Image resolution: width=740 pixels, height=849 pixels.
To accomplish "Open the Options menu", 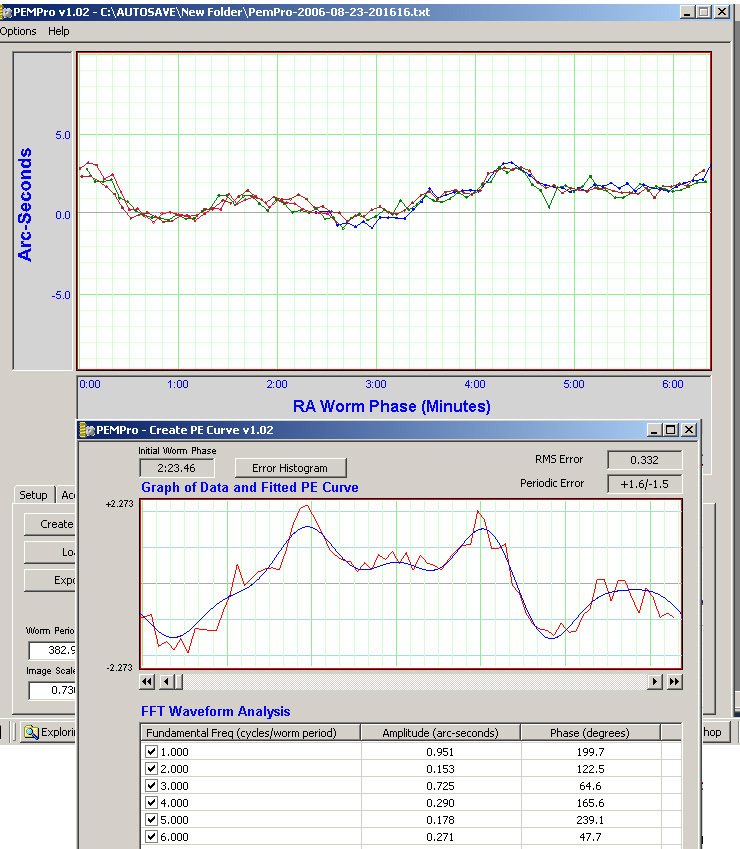I will pyautogui.click(x=18, y=31).
